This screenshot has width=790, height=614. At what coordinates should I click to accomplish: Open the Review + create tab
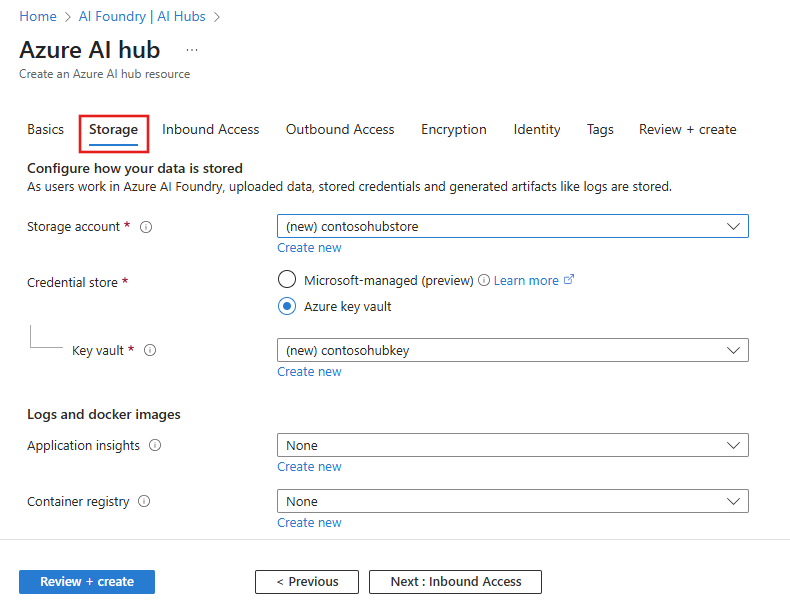point(687,130)
